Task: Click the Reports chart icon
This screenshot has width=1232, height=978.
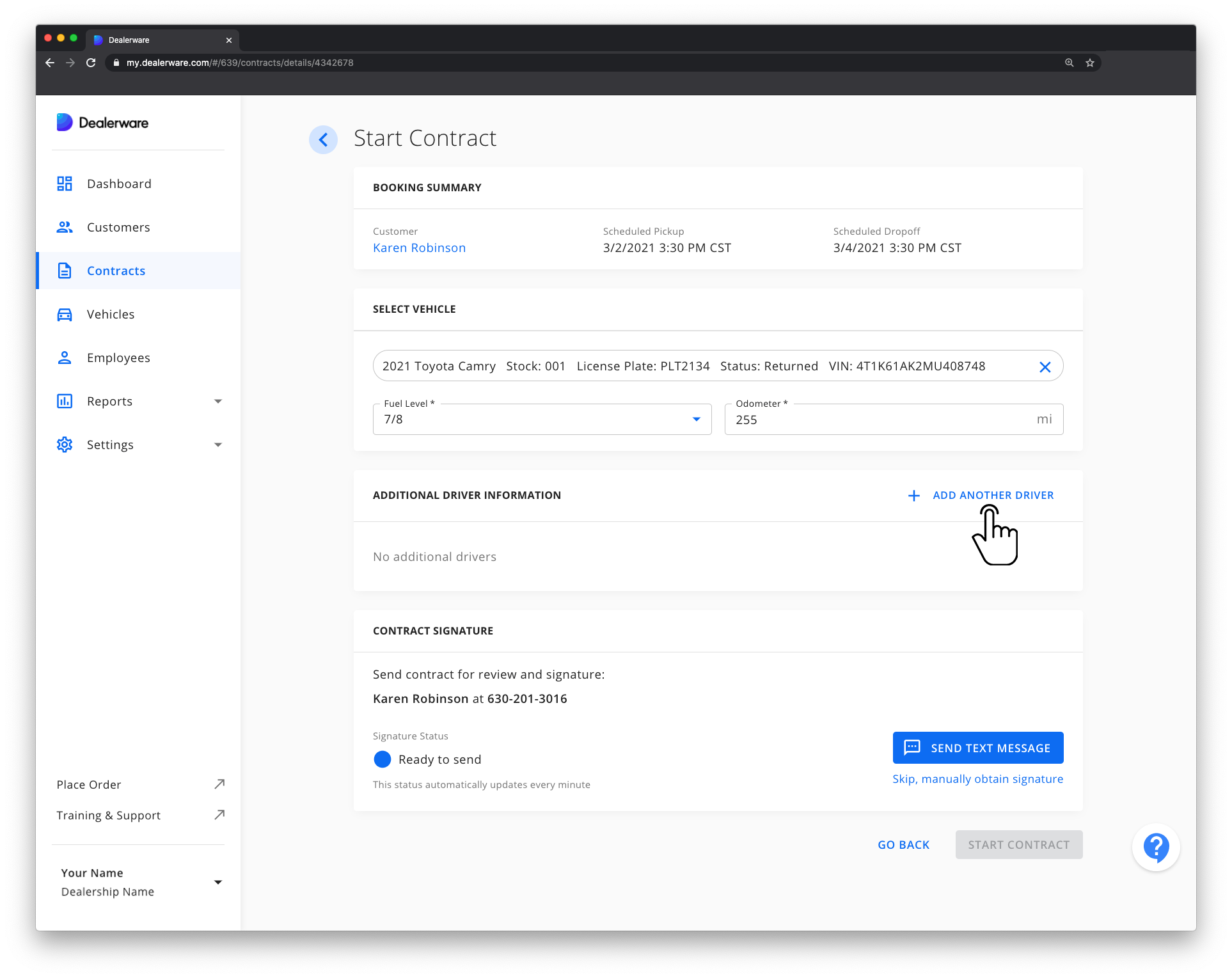Action: tap(65, 401)
